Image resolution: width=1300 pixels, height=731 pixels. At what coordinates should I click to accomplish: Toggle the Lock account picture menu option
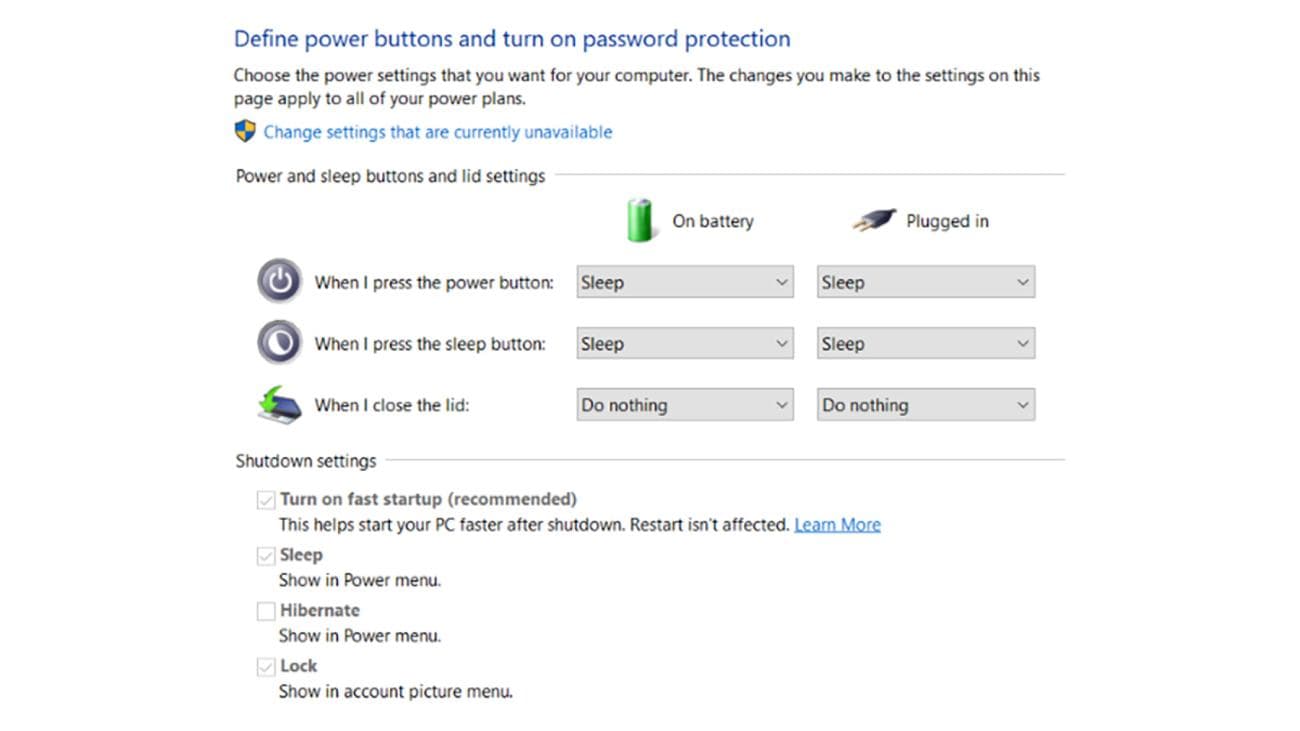pos(266,665)
